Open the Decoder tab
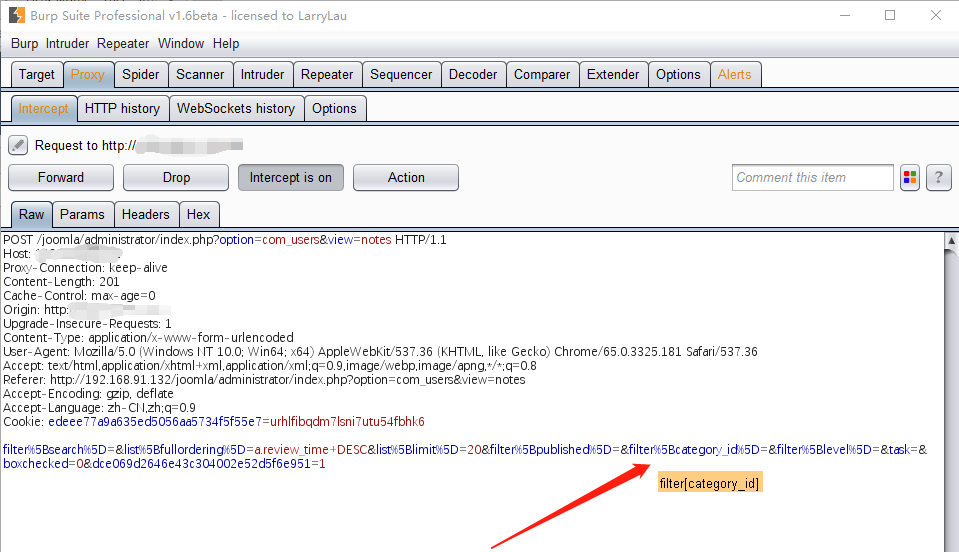The image size is (959, 552). click(473, 75)
